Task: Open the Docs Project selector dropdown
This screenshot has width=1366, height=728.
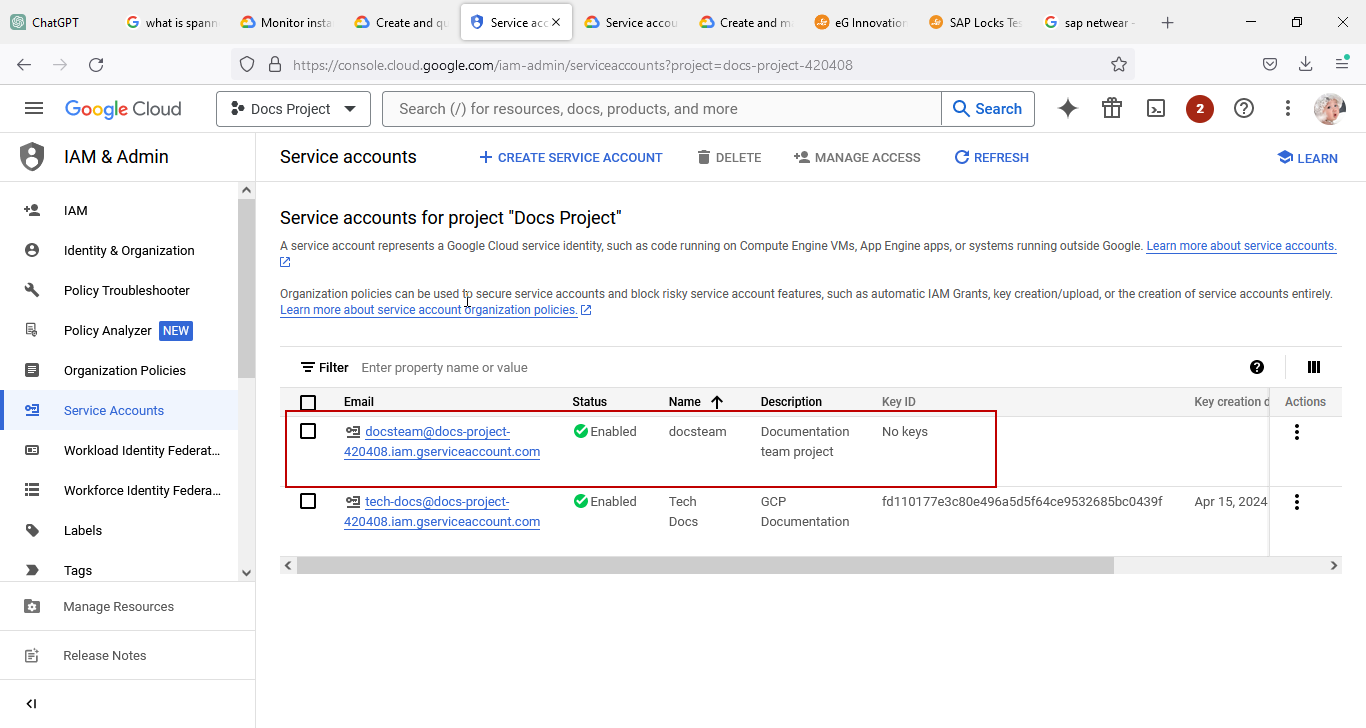Action: (293, 109)
